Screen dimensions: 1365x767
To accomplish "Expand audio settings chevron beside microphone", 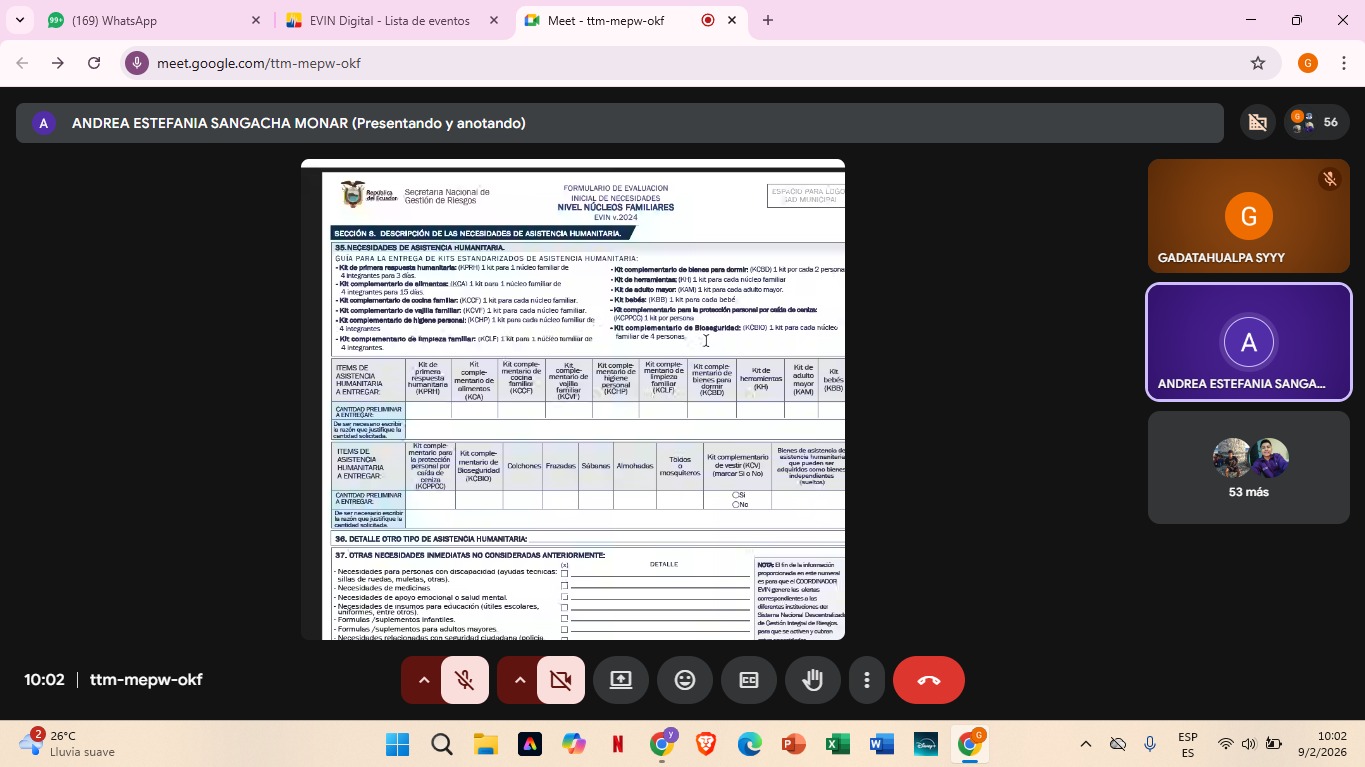I will pyautogui.click(x=423, y=680).
